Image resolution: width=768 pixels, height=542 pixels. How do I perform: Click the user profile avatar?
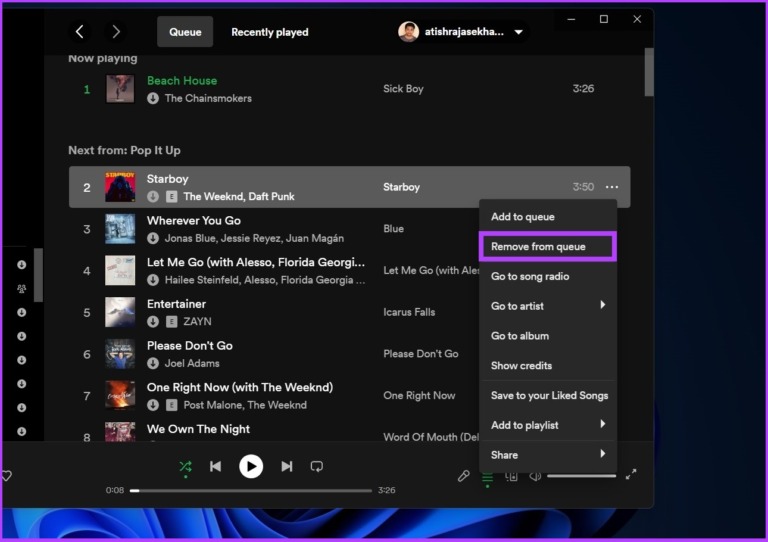click(408, 32)
